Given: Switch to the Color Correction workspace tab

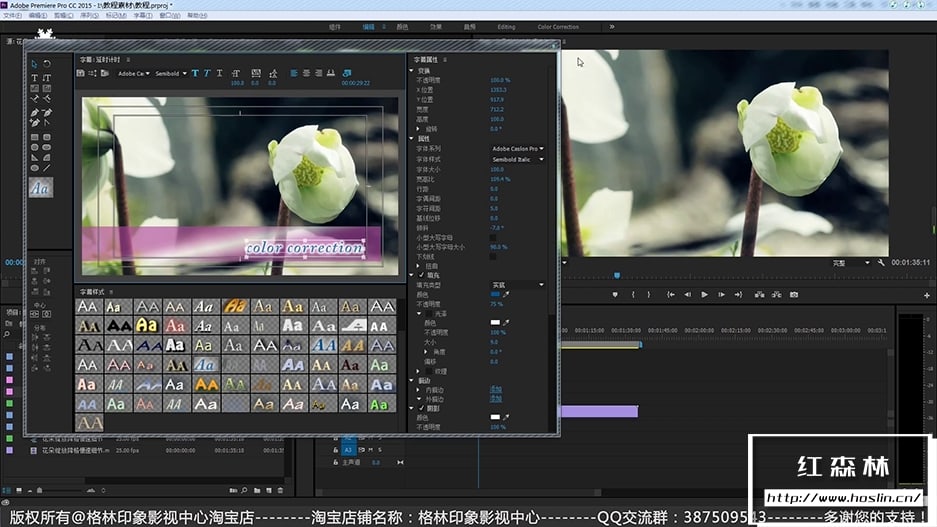Looking at the screenshot, I should (x=558, y=27).
